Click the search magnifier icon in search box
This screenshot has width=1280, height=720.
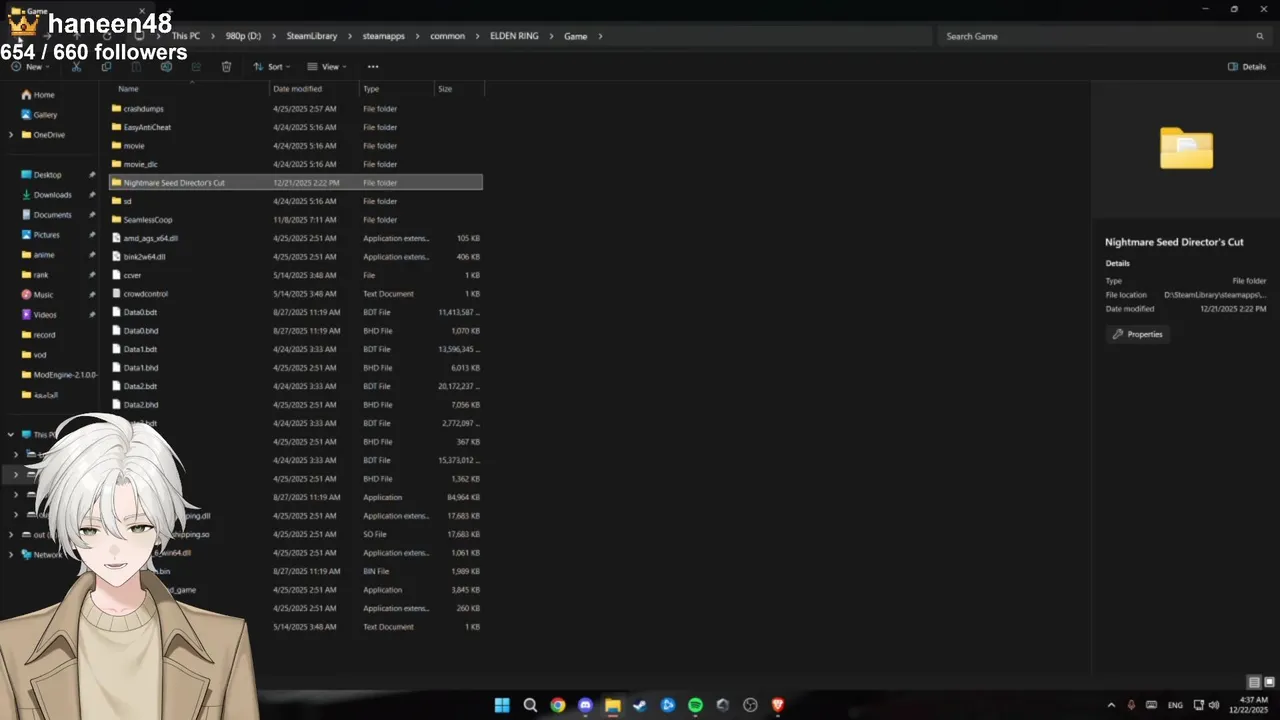(1260, 36)
